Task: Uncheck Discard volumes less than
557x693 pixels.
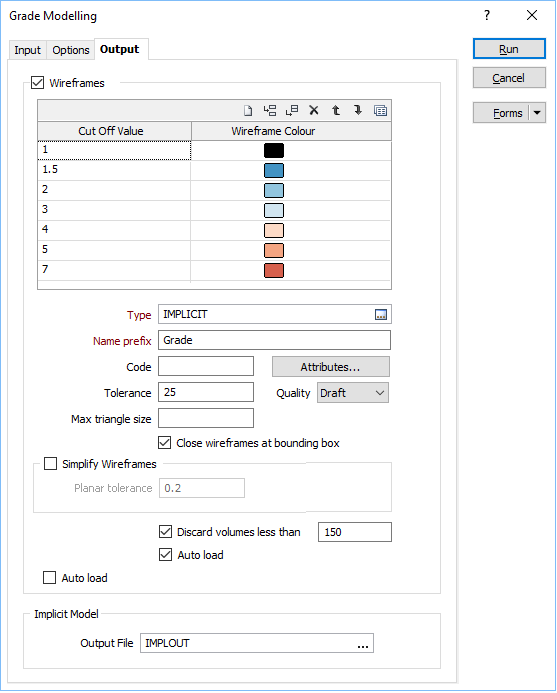Action: [165, 532]
